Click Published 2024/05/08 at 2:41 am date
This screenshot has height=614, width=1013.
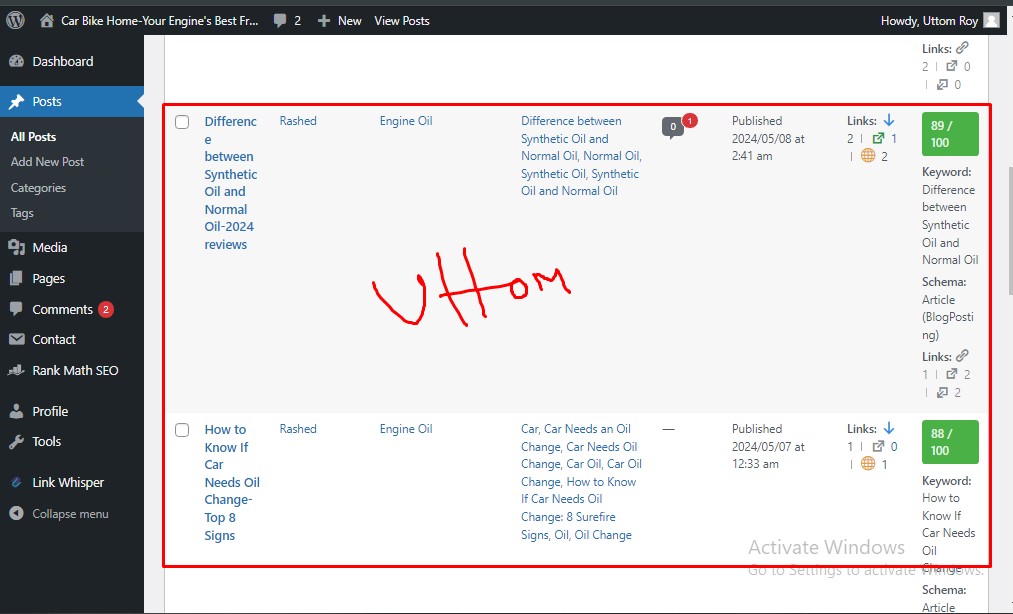768,138
